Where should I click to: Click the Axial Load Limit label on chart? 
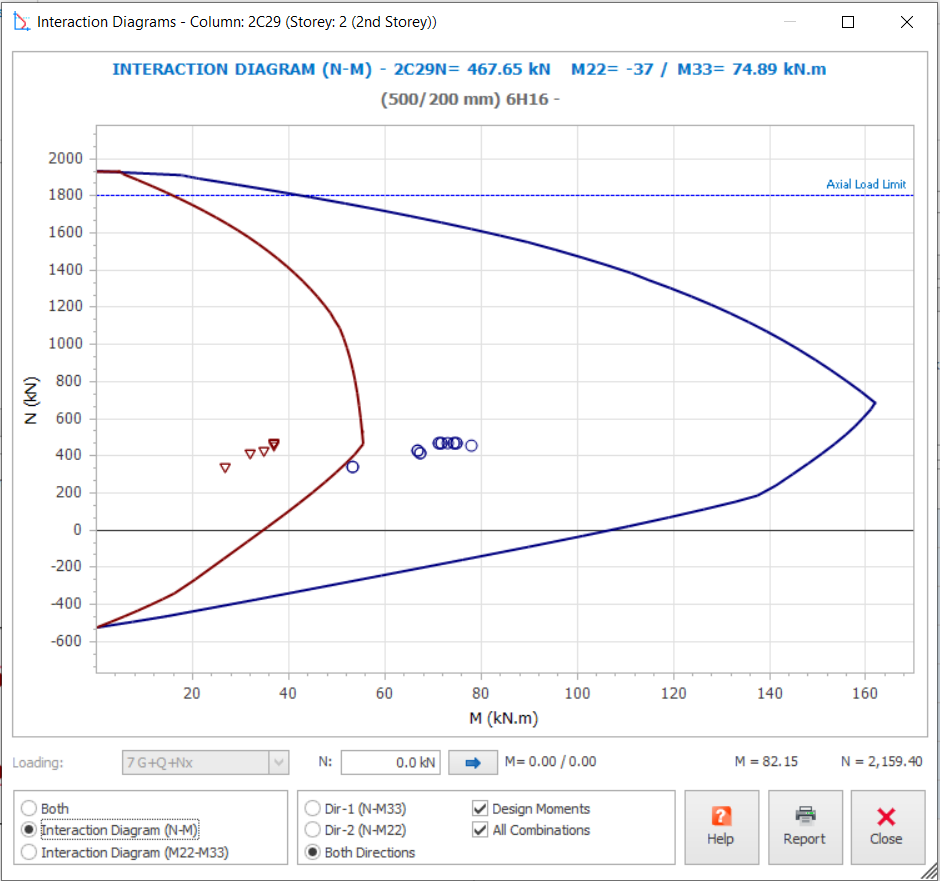coord(866,185)
